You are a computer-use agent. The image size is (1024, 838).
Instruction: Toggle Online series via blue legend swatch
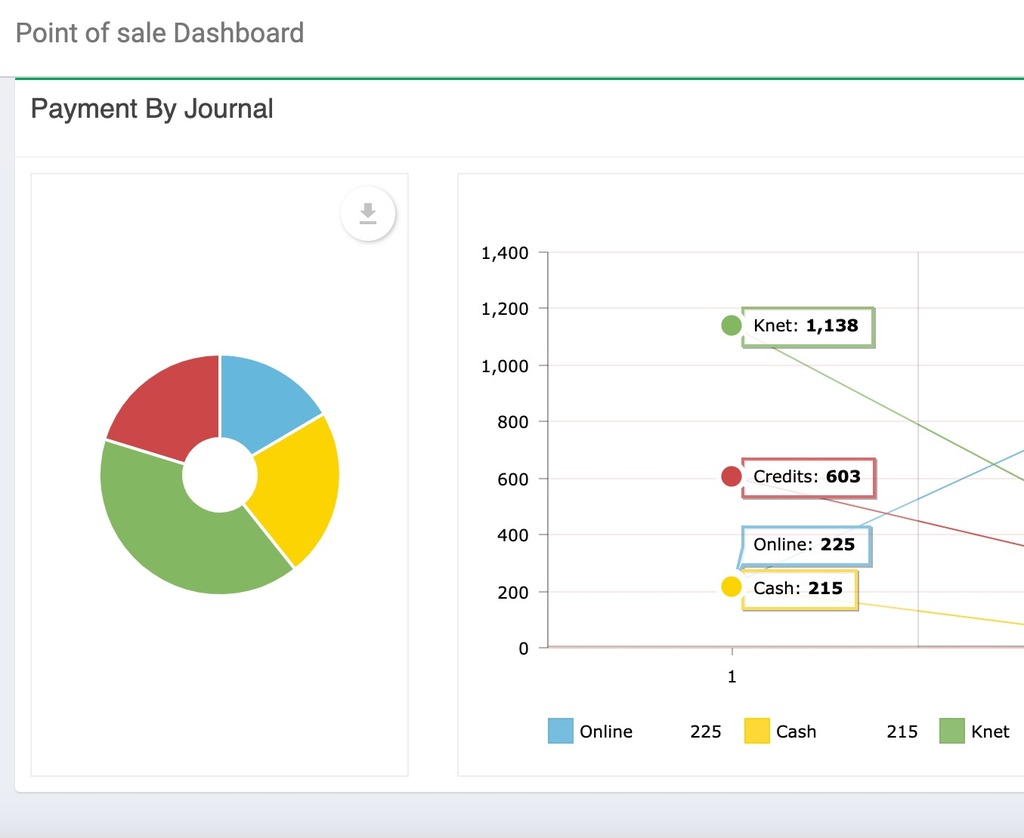tap(561, 731)
